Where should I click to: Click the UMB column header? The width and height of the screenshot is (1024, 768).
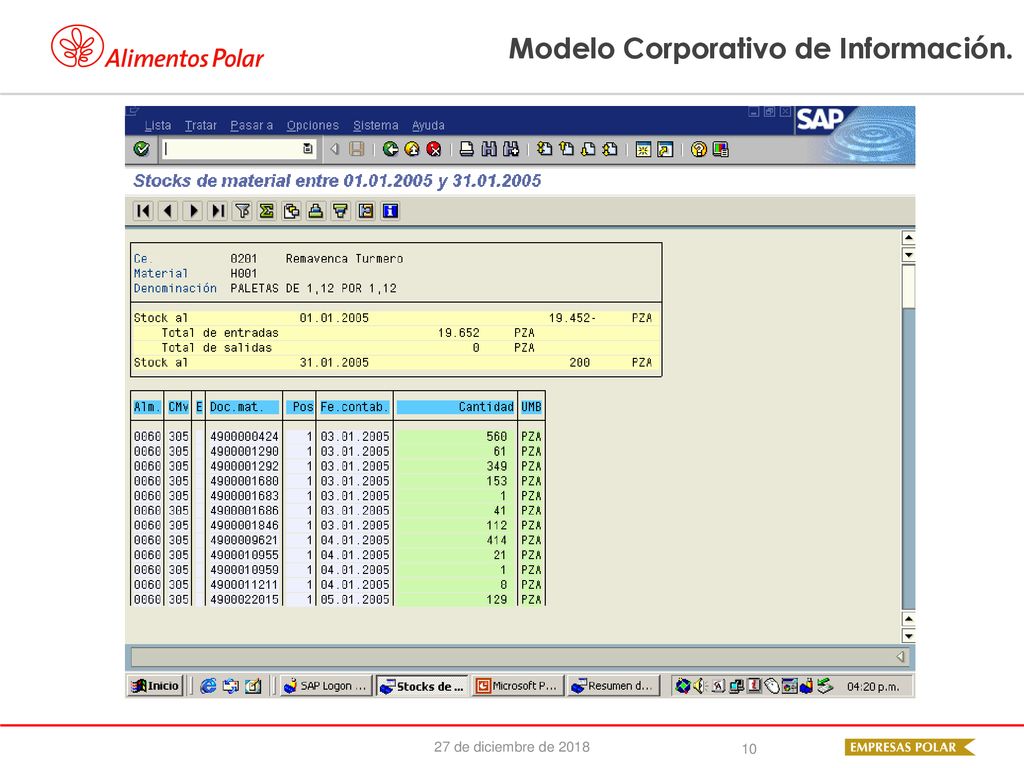[531, 407]
